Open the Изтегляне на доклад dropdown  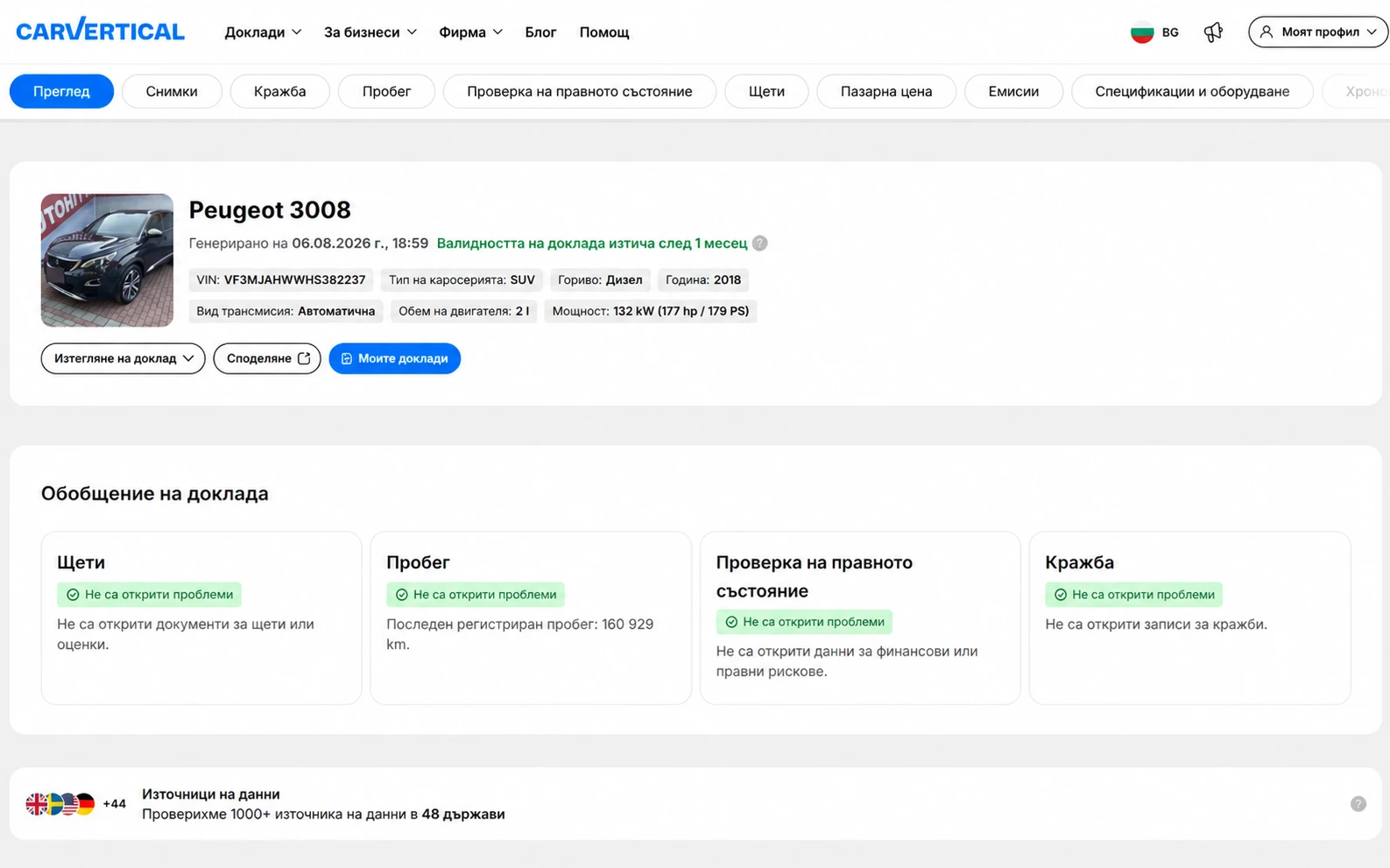coord(123,358)
